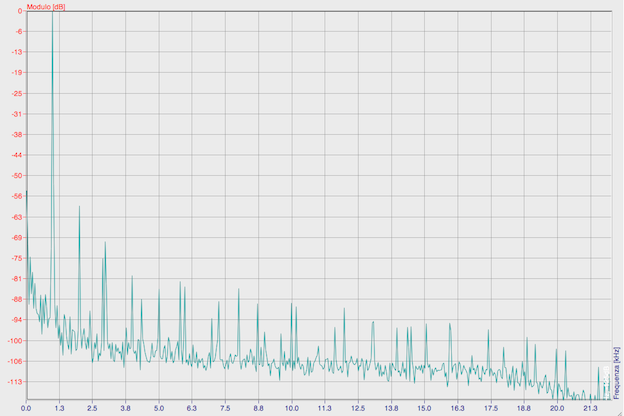Click the 20.0 kHz axis label
Image resolution: width=624 pixels, height=416 pixels.
point(557,408)
